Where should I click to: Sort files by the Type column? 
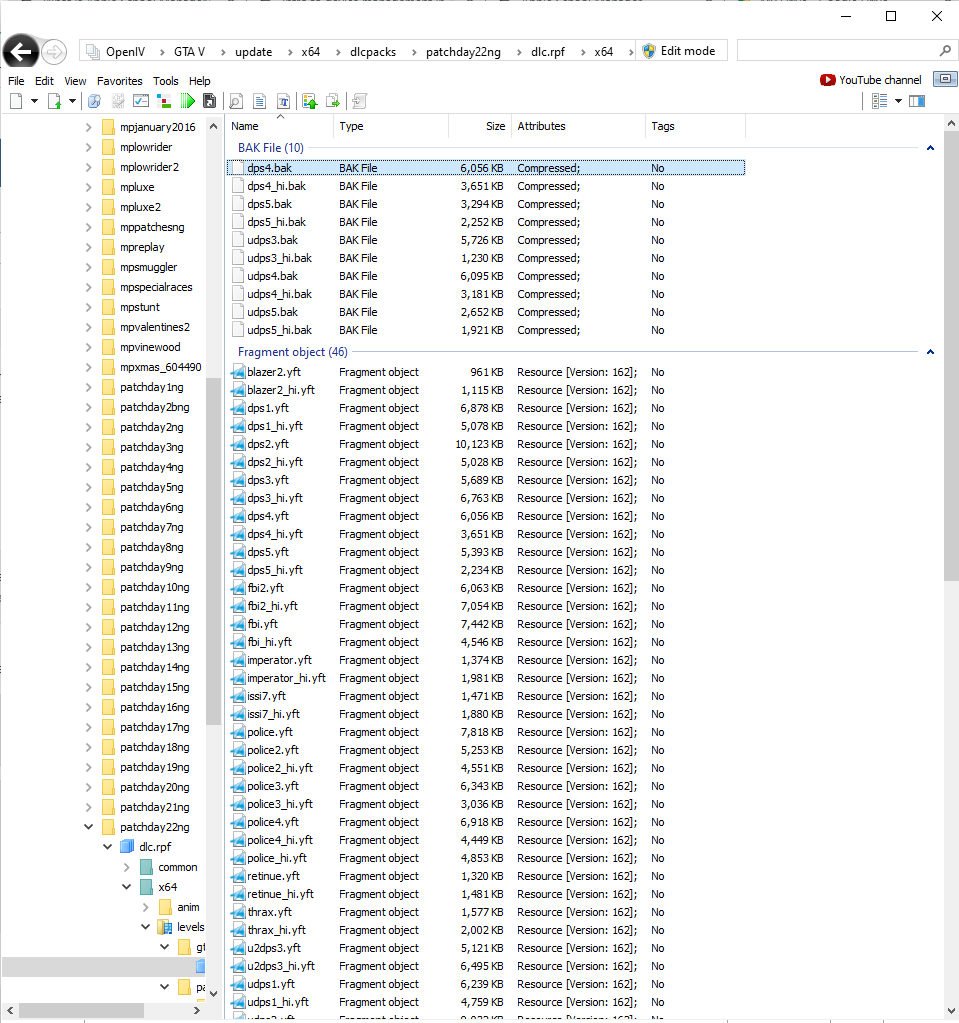click(391, 126)
